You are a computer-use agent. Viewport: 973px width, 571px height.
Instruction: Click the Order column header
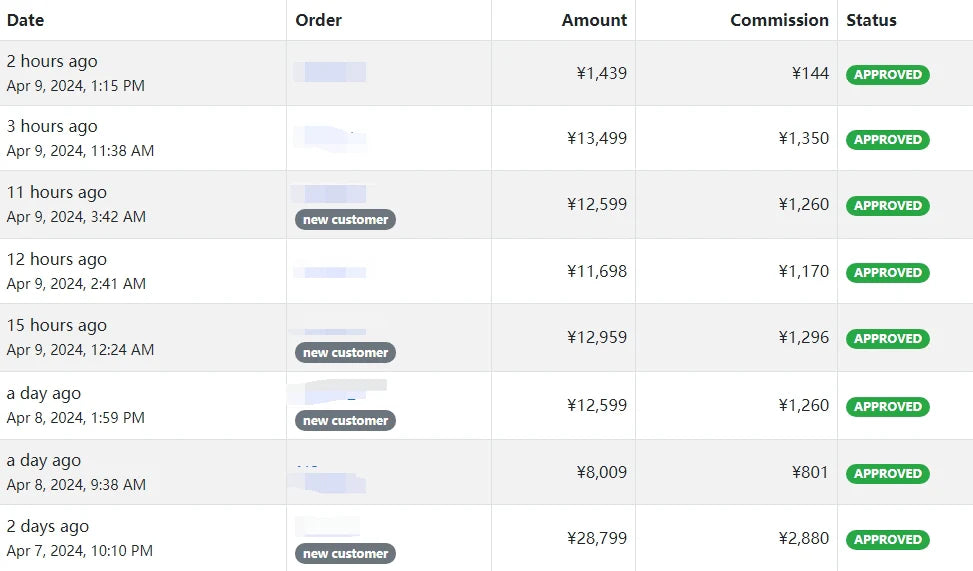[x=319, y=20]
